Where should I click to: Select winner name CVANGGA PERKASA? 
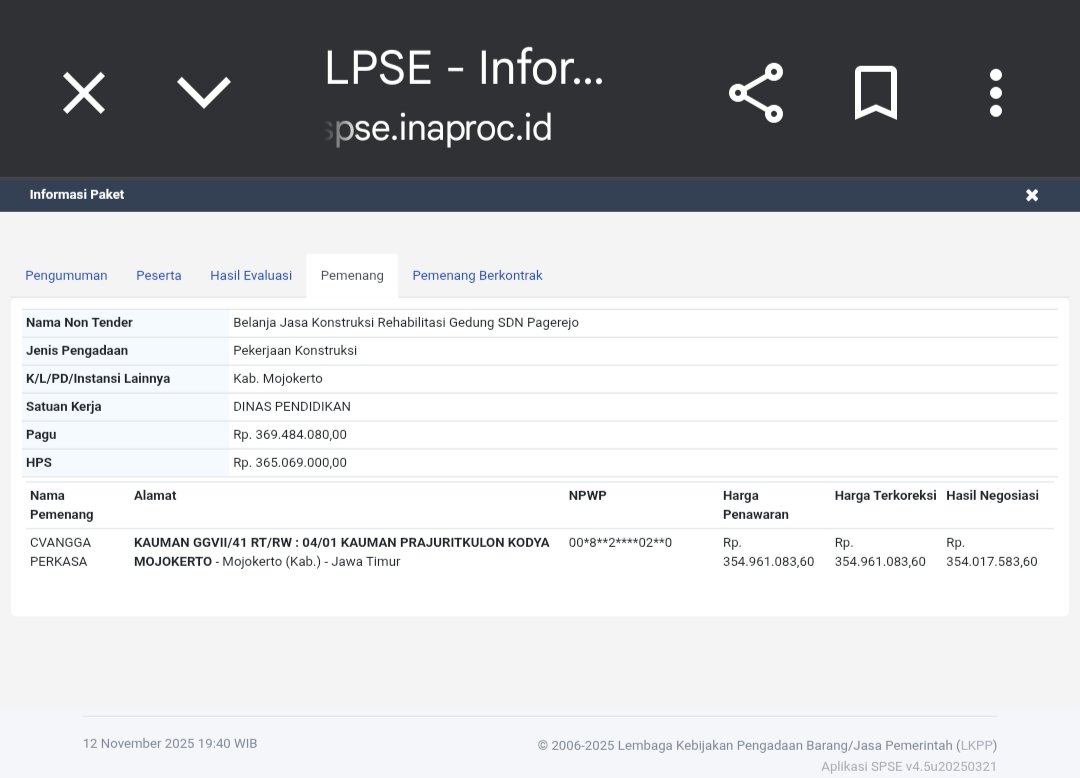pyautogui.click(x=60, y=551)
